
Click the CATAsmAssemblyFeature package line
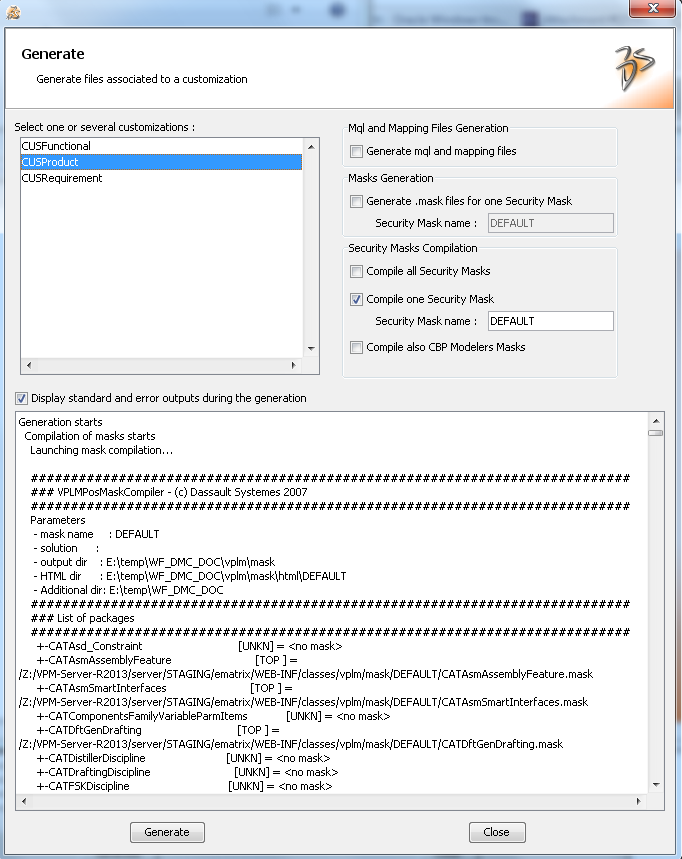pos(167,661)
